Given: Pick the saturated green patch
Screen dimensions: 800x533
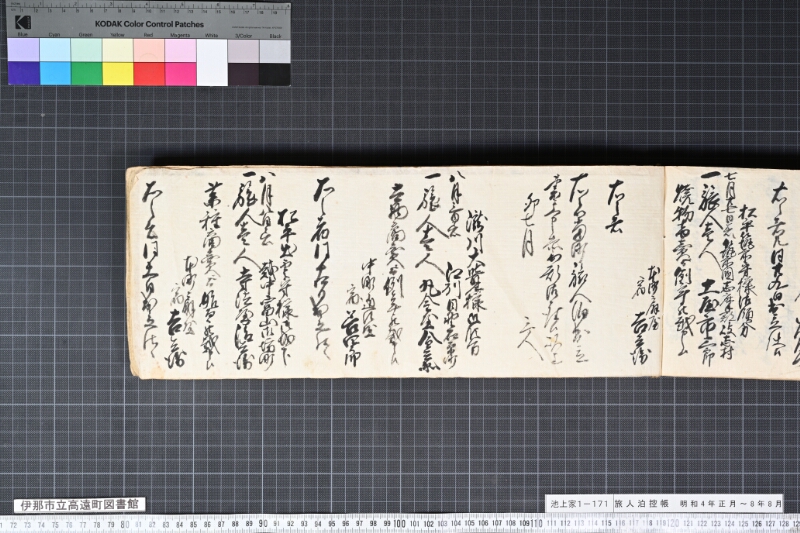Looking at the screenshot, I should (87, 73).
